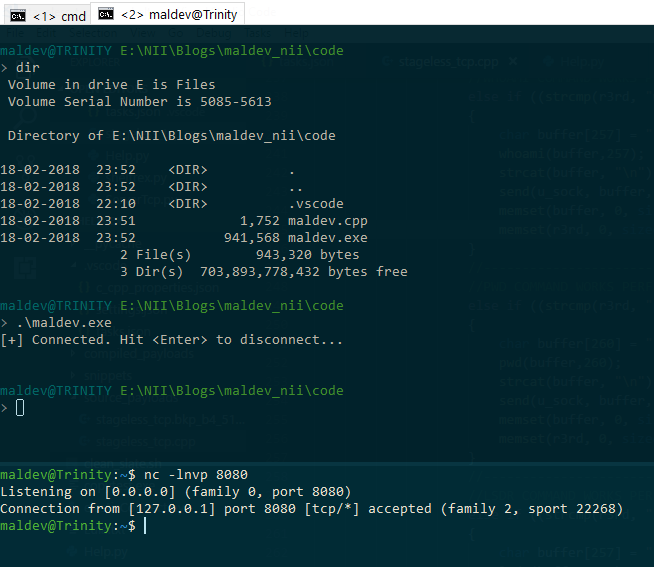Focus the empty cmd prompt cursor in upper pane
The image size is (654, 567).
(20, 408)
